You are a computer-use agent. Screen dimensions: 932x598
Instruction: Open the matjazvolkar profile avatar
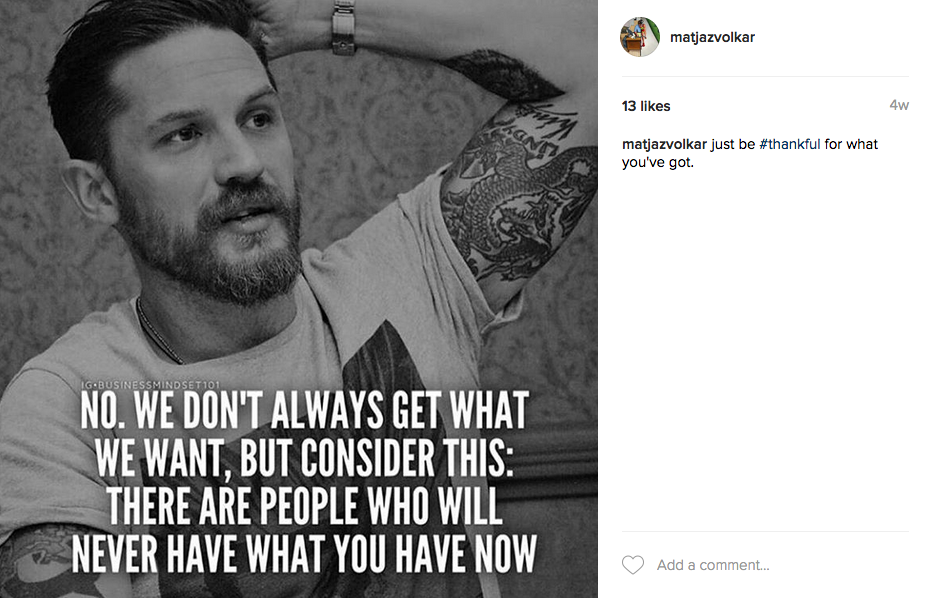640,37
